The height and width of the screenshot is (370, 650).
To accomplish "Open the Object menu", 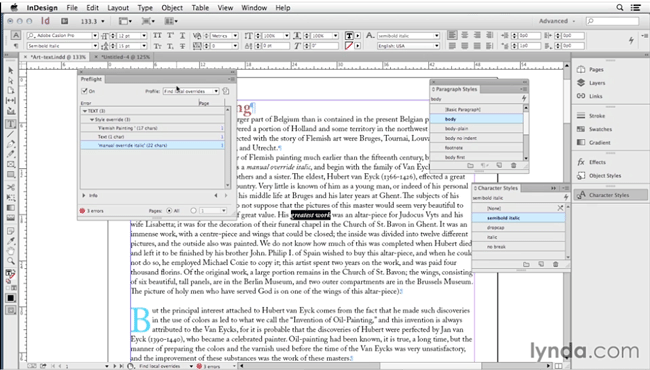I will [x=172, y=7].
